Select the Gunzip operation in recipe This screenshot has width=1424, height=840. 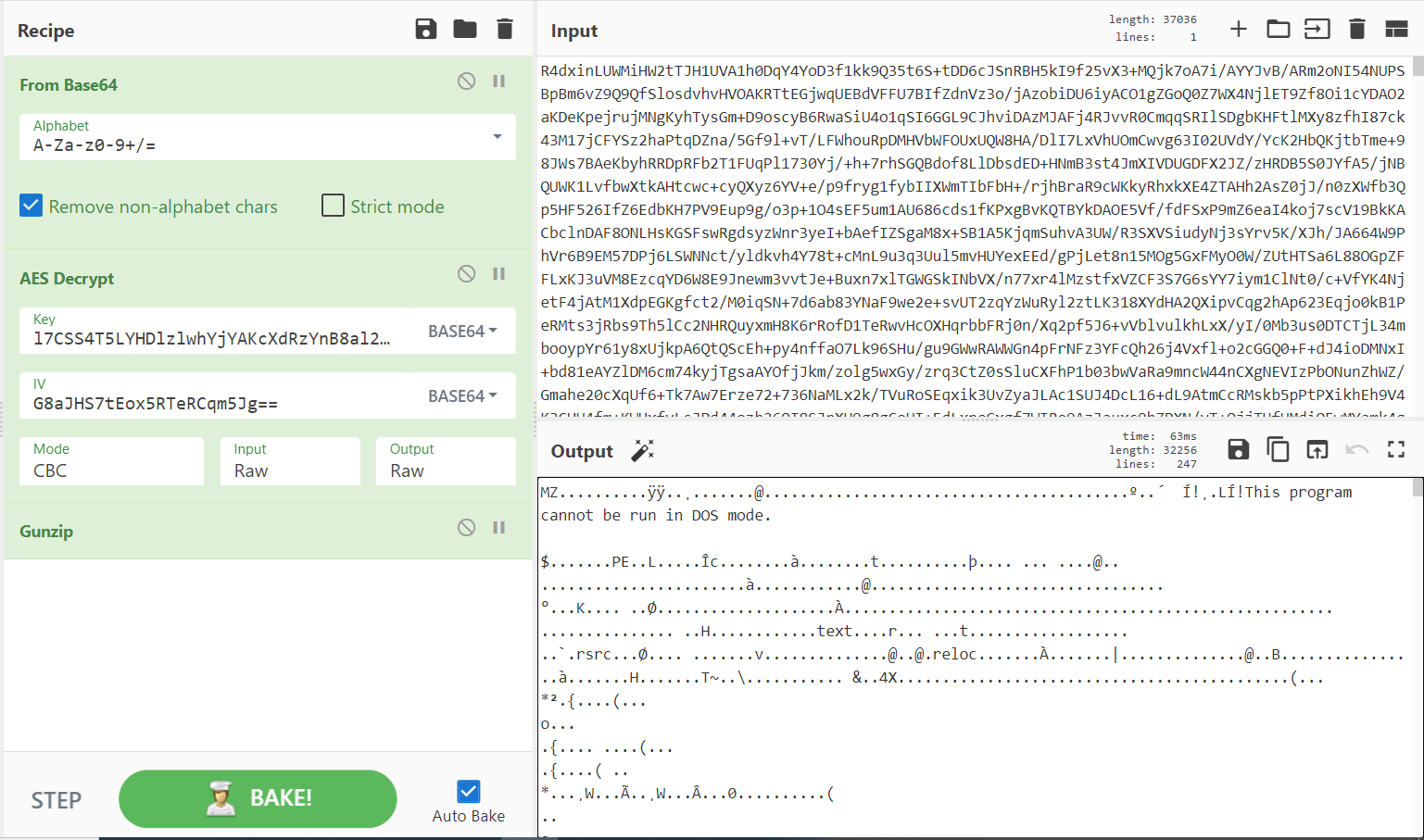point(46,532)
